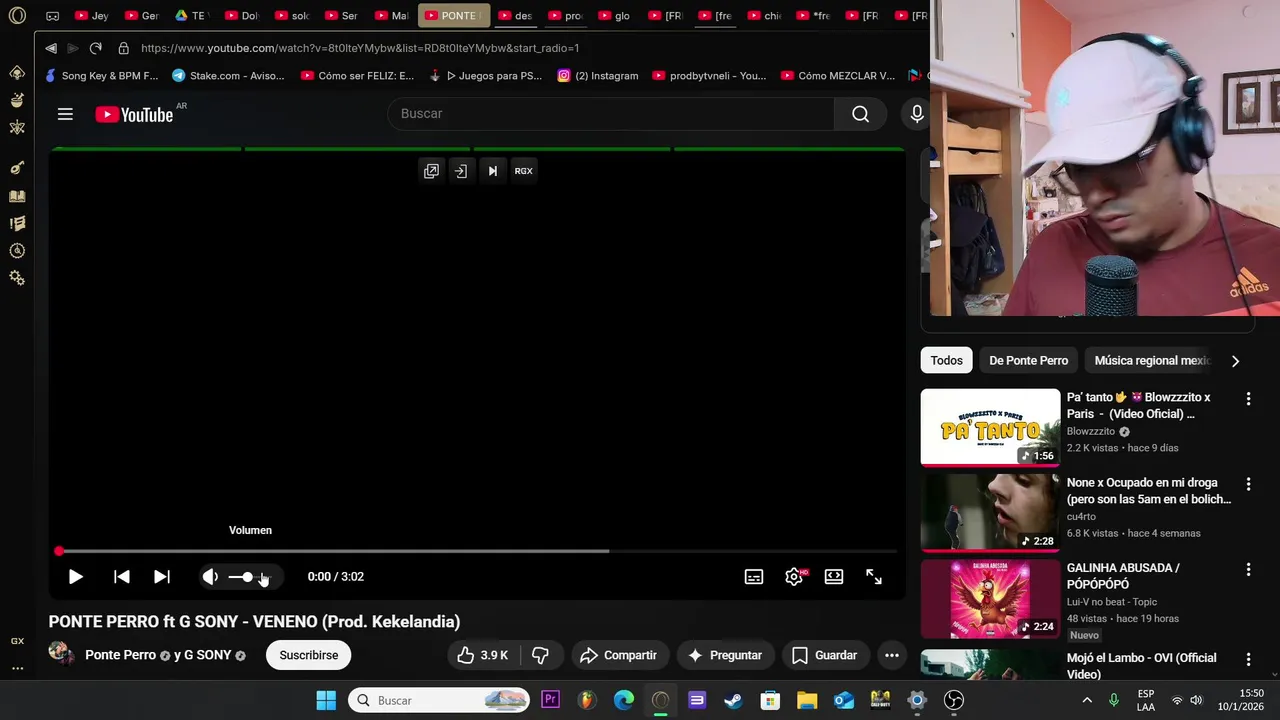Play the video with the play button
Image resolution: width=1280 pixels, height=720 pixels.
(75, 577)
